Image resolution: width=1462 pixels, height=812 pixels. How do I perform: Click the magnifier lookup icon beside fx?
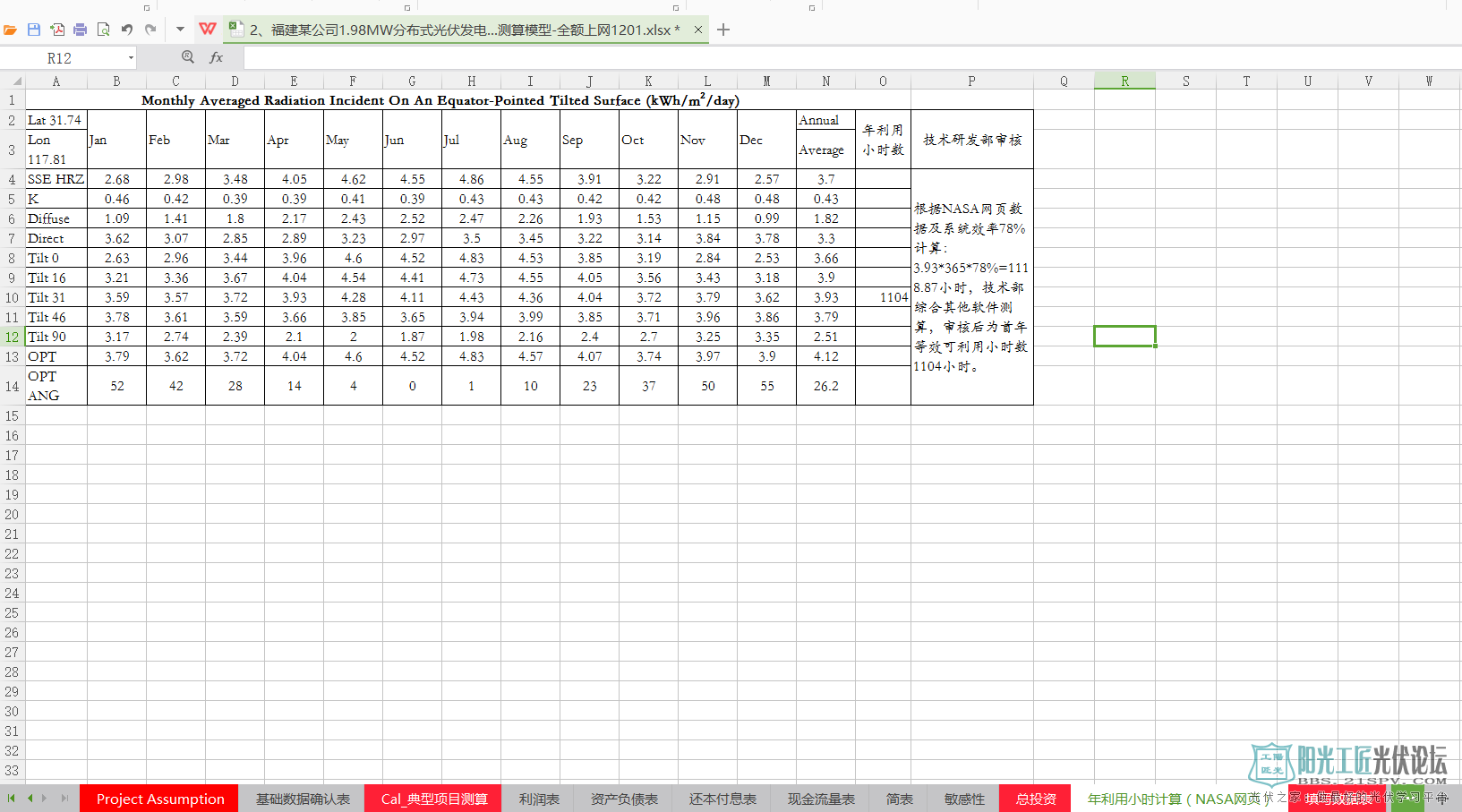click(x=188, y=57)
